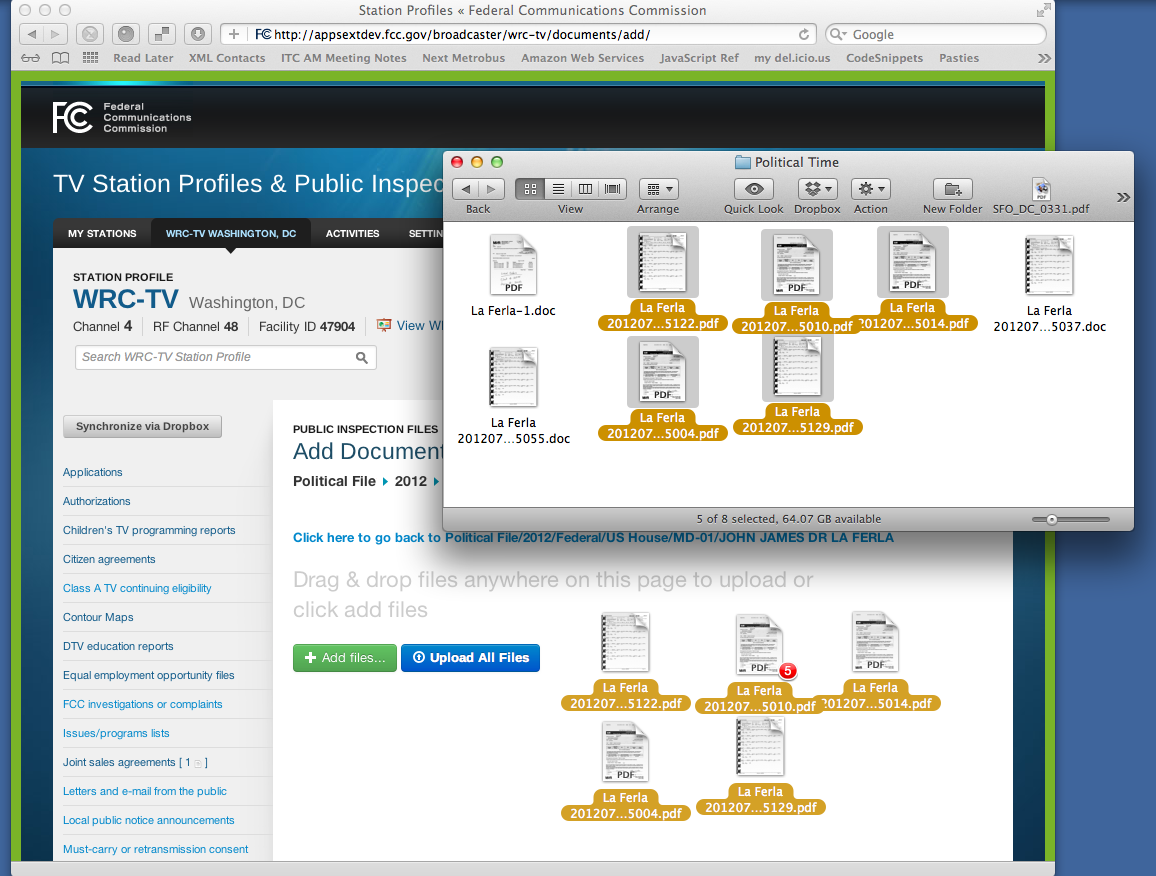Screen dimensions: 1156x876
Task: Click station profile search magnifier icon
Action: coord(361,357)
